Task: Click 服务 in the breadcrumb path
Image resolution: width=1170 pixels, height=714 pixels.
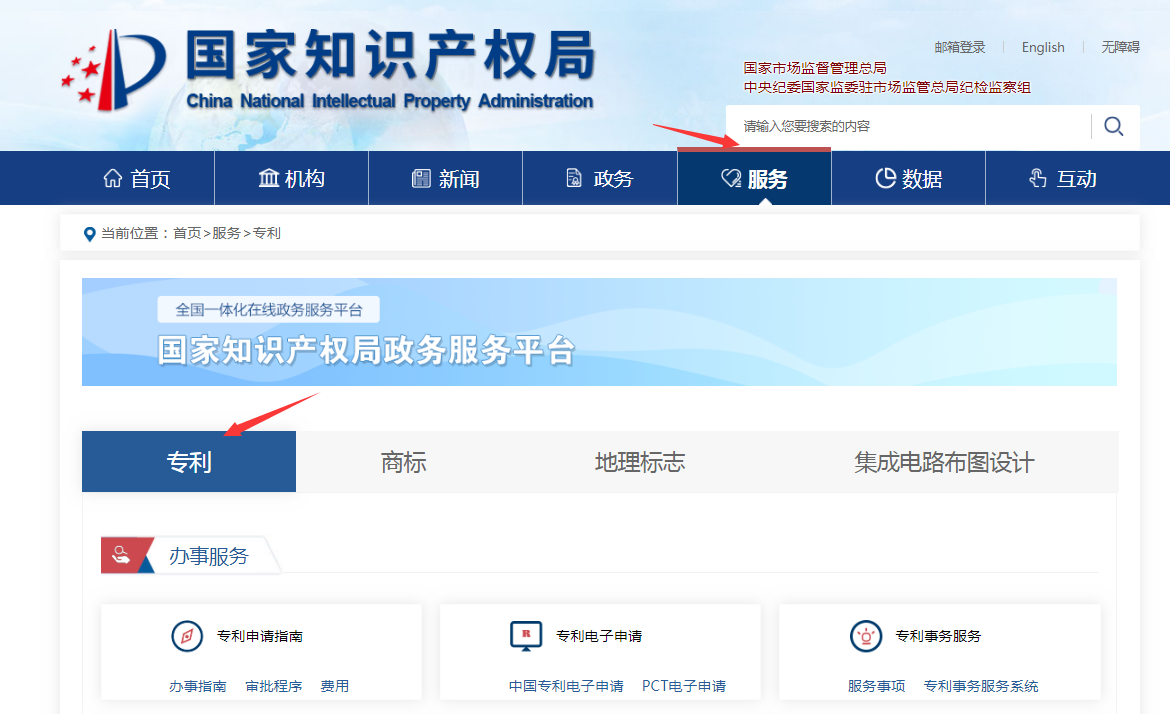Action: tap(227, 234)
